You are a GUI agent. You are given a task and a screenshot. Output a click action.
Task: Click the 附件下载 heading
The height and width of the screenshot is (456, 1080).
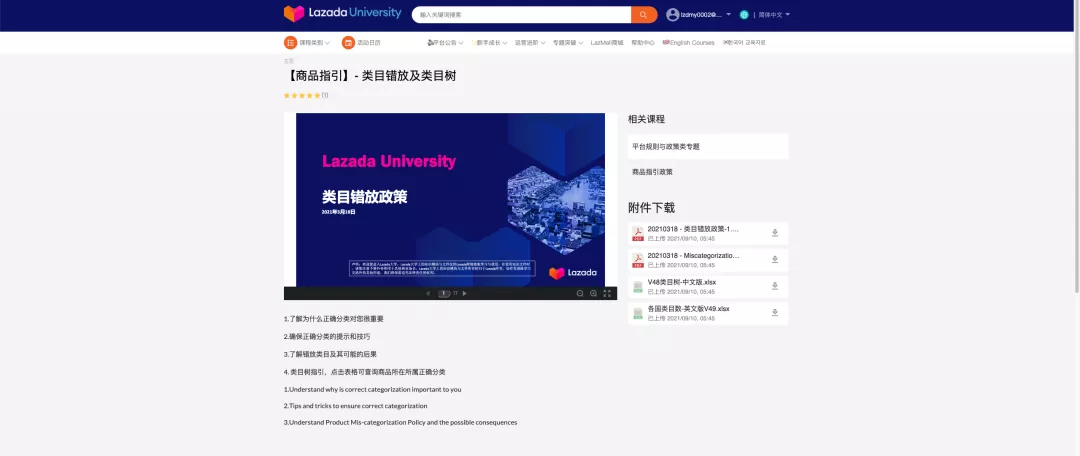pos(652,208)
